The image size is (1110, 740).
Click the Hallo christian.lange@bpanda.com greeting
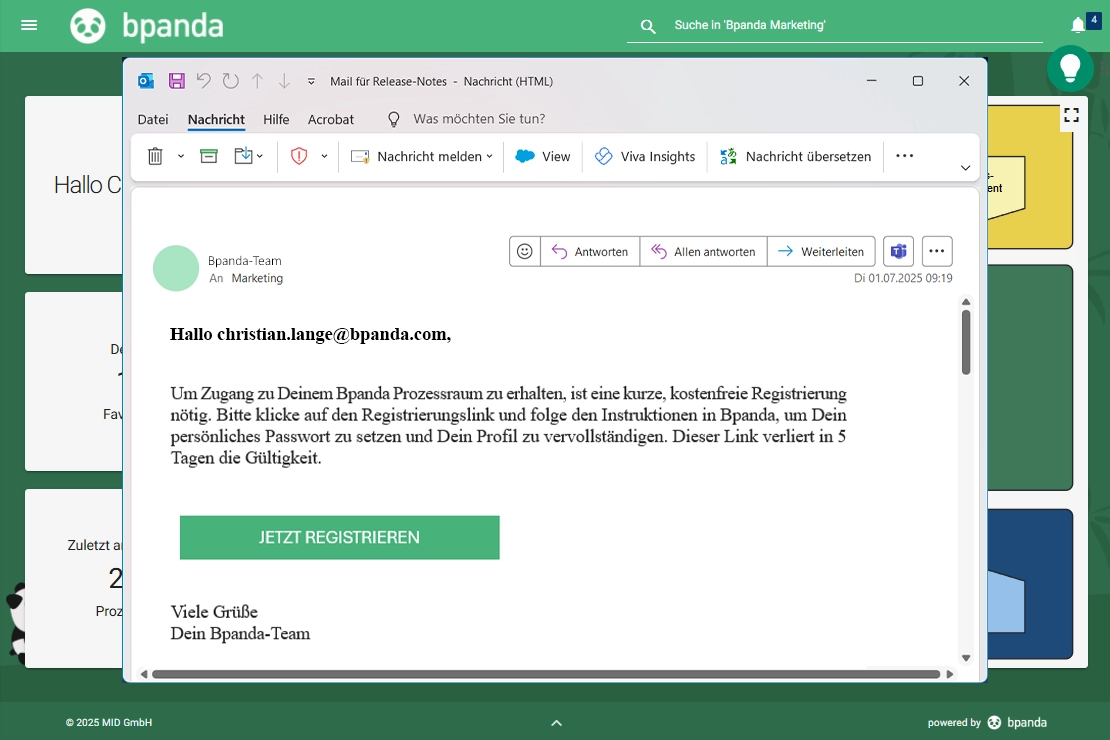click(x=310, y=334)
